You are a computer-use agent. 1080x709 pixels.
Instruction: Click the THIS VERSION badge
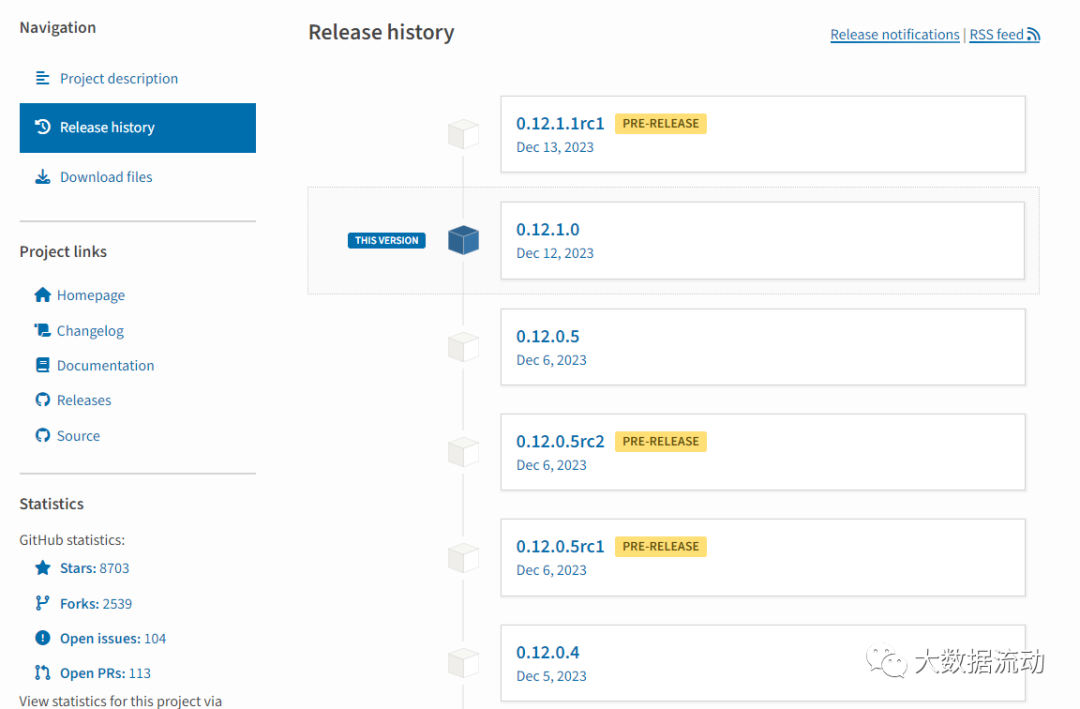pyautogui.click(x=386, y=240)
